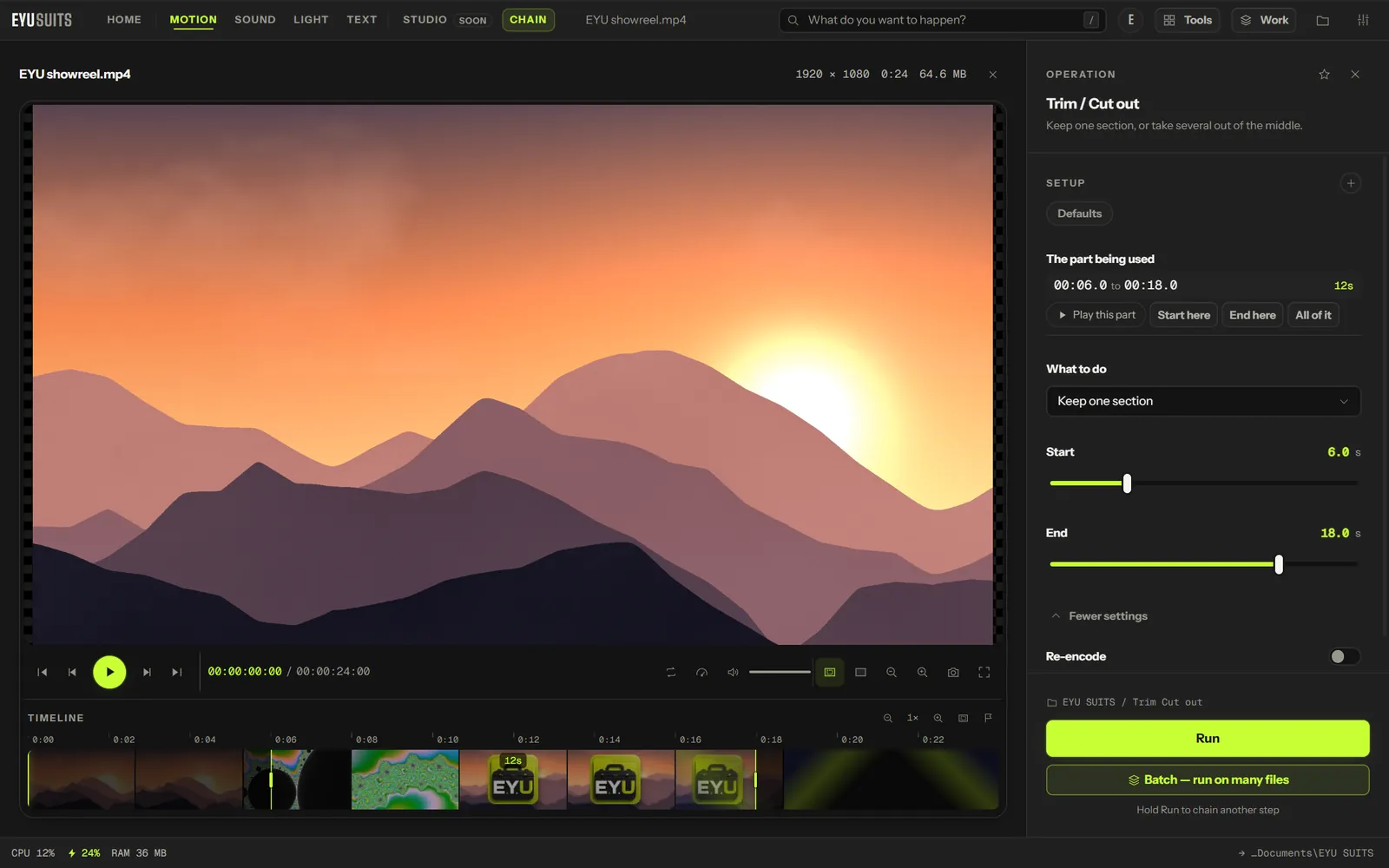Zoom out the timeline
Viewport: 1389px width, 868px height.
(x=887, y=718)
